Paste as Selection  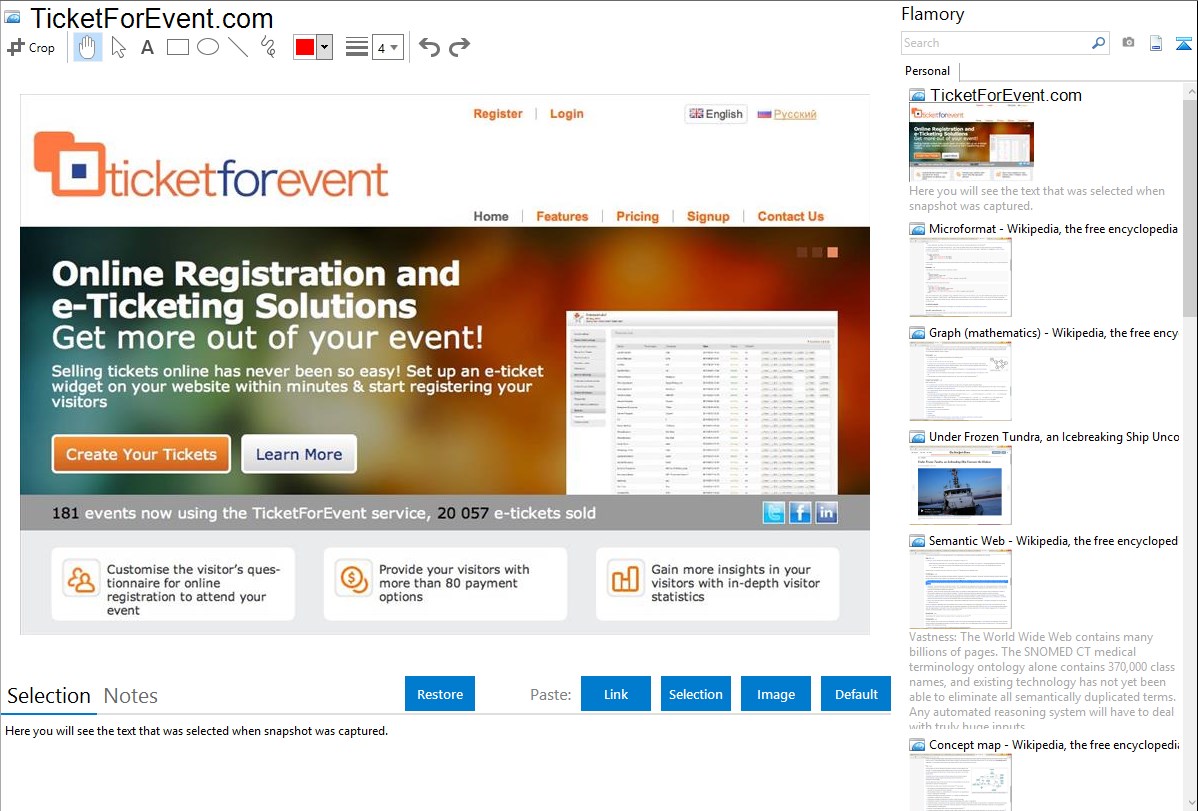click(696, 694)
